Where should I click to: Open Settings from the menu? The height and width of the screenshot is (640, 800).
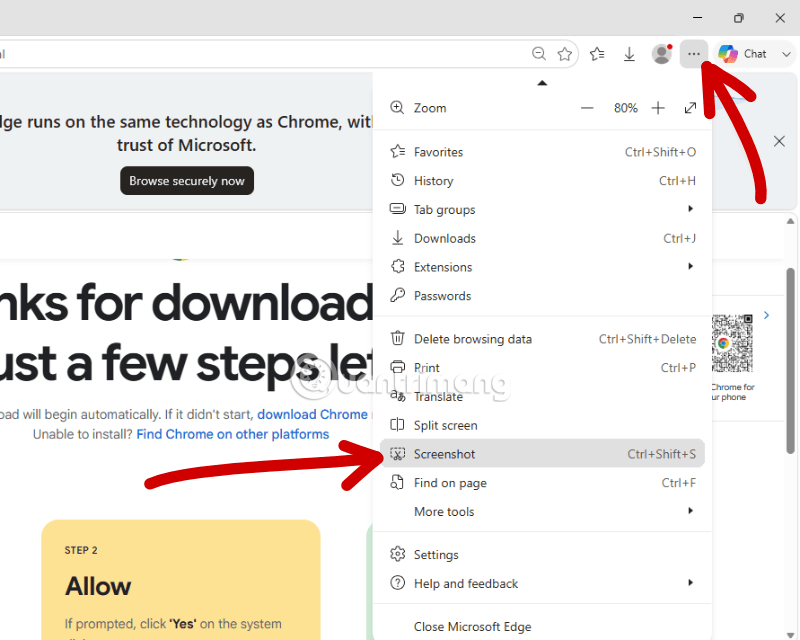tap(542, 554)
